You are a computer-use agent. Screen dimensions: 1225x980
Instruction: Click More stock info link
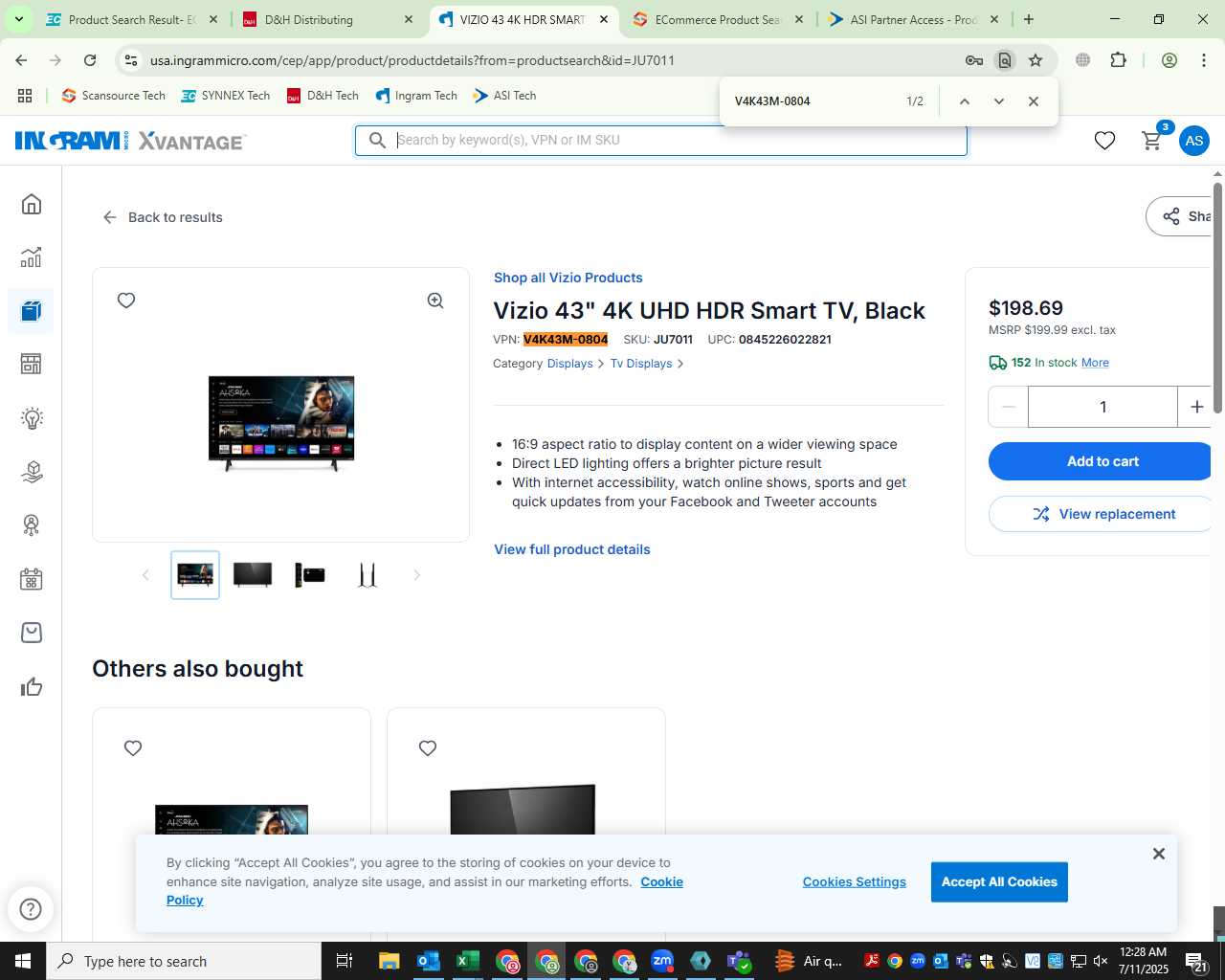click(1095, 363)
